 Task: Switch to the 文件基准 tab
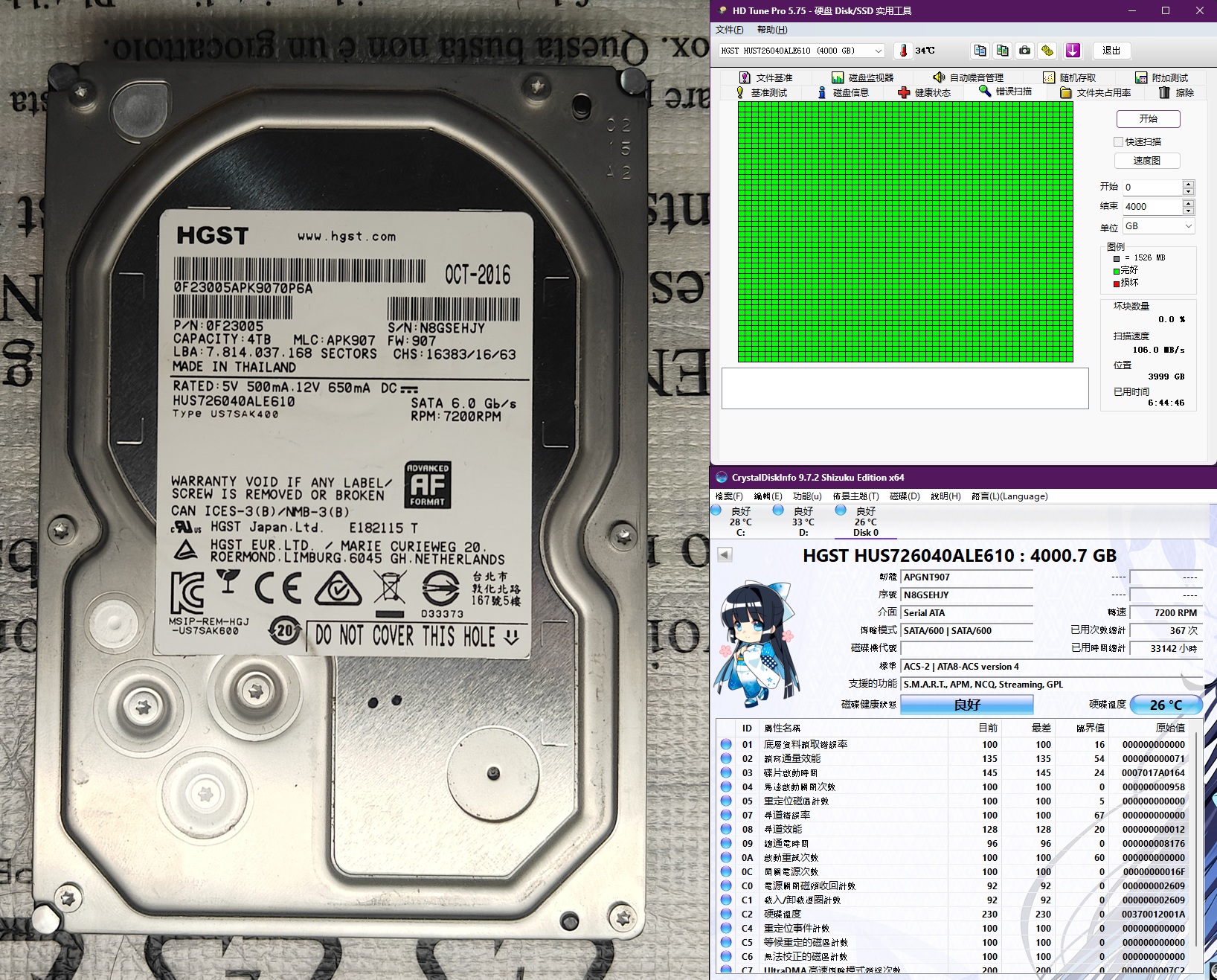pos(766,77)
